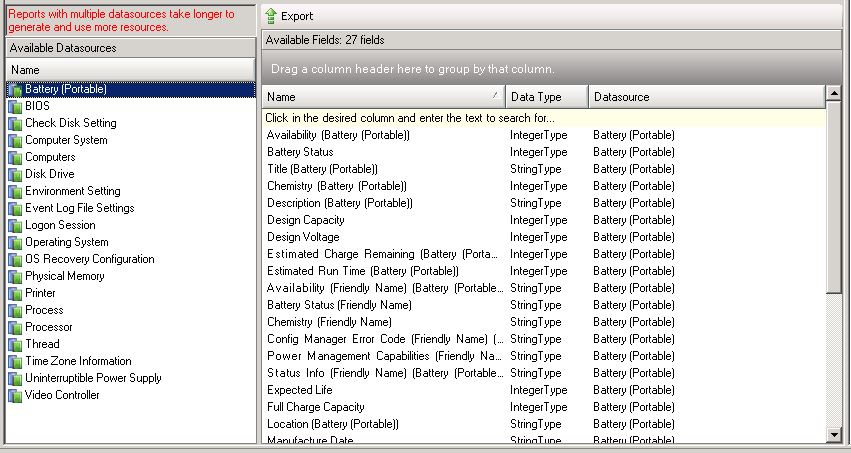Click the sort arrow in Name column header
Screen dimensions: 851x453
point(495,95)
